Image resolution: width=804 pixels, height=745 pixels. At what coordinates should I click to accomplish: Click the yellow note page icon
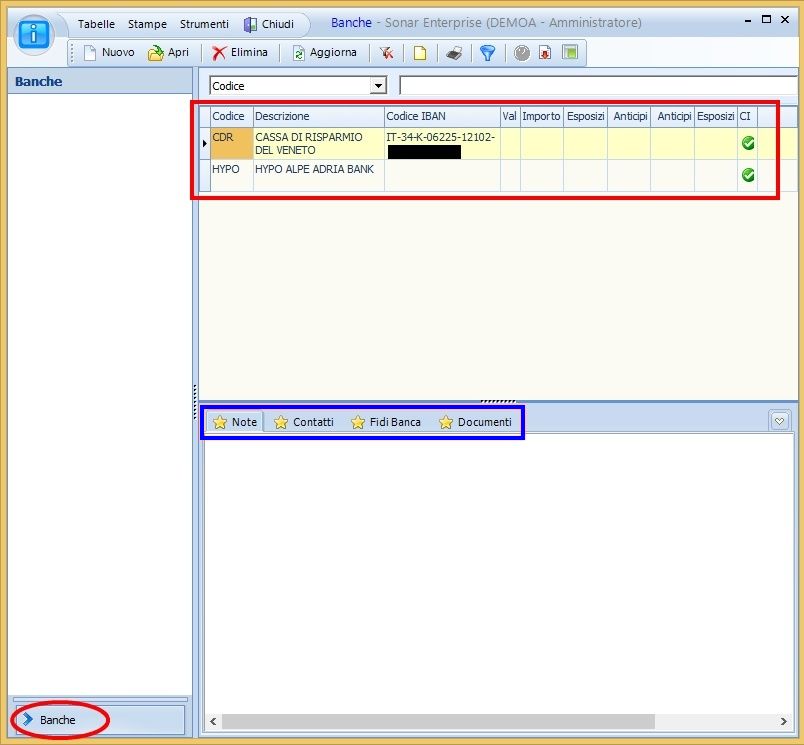[x=420, y=53]
